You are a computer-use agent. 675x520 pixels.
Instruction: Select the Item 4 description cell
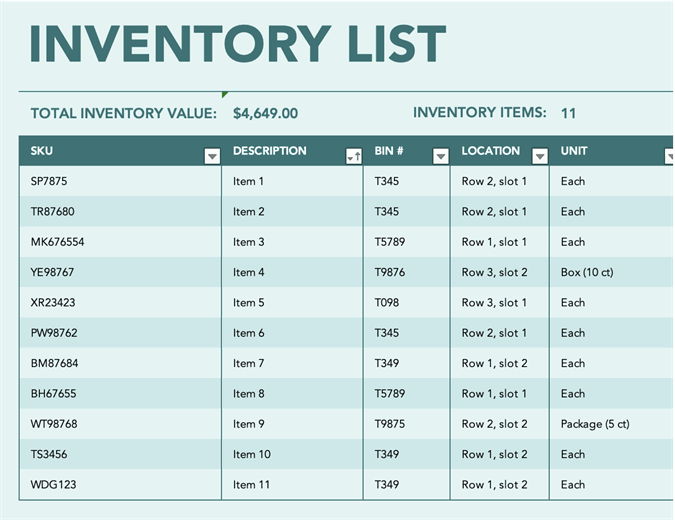point(249,272)
